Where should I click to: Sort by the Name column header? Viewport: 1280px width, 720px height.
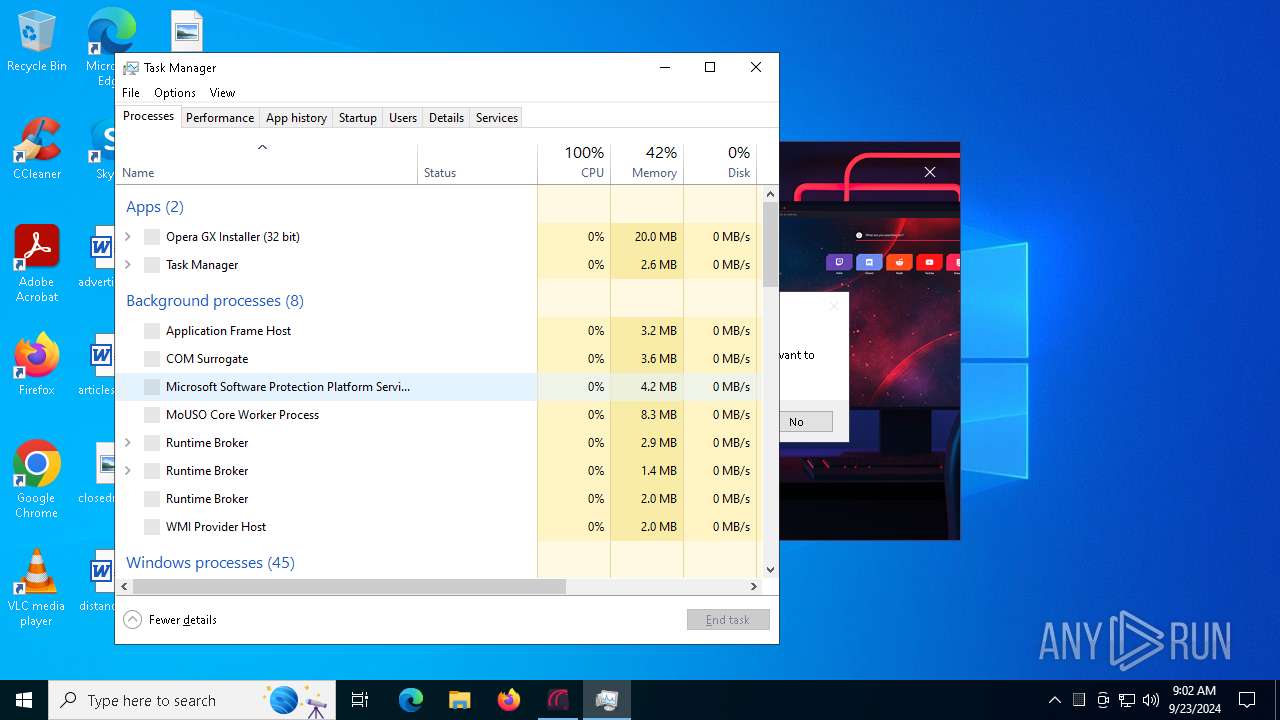[266, 163]
